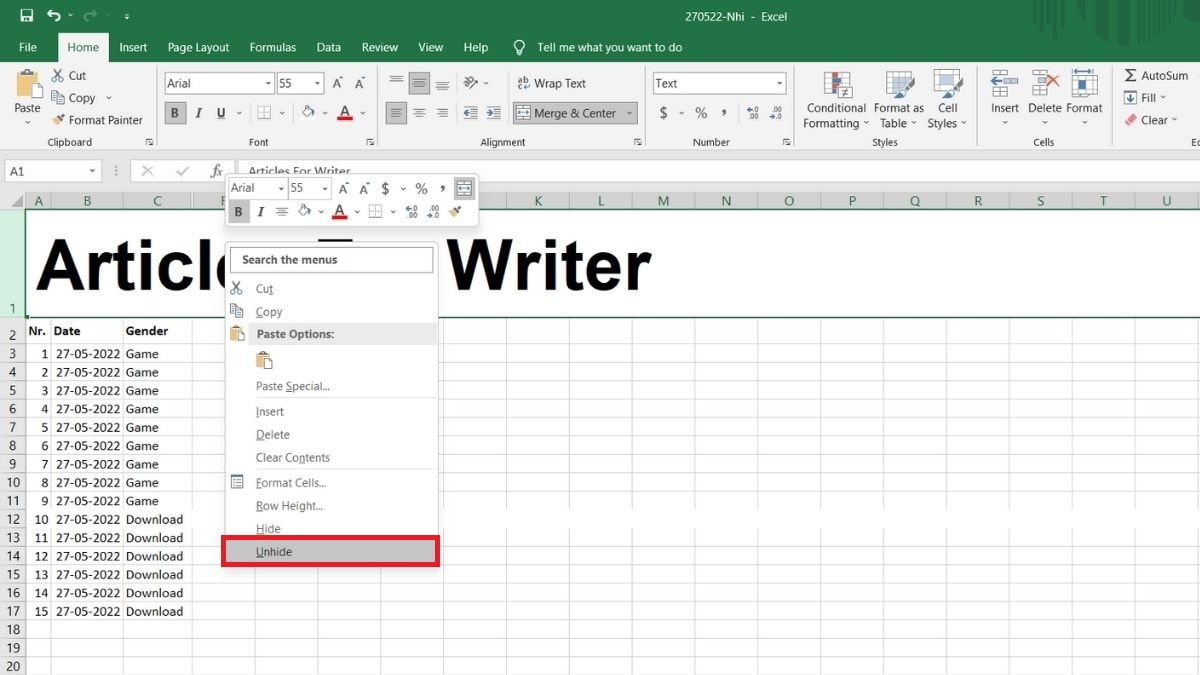
Task: Click the Name Box showing A1
Action: (x=45, y=171)
